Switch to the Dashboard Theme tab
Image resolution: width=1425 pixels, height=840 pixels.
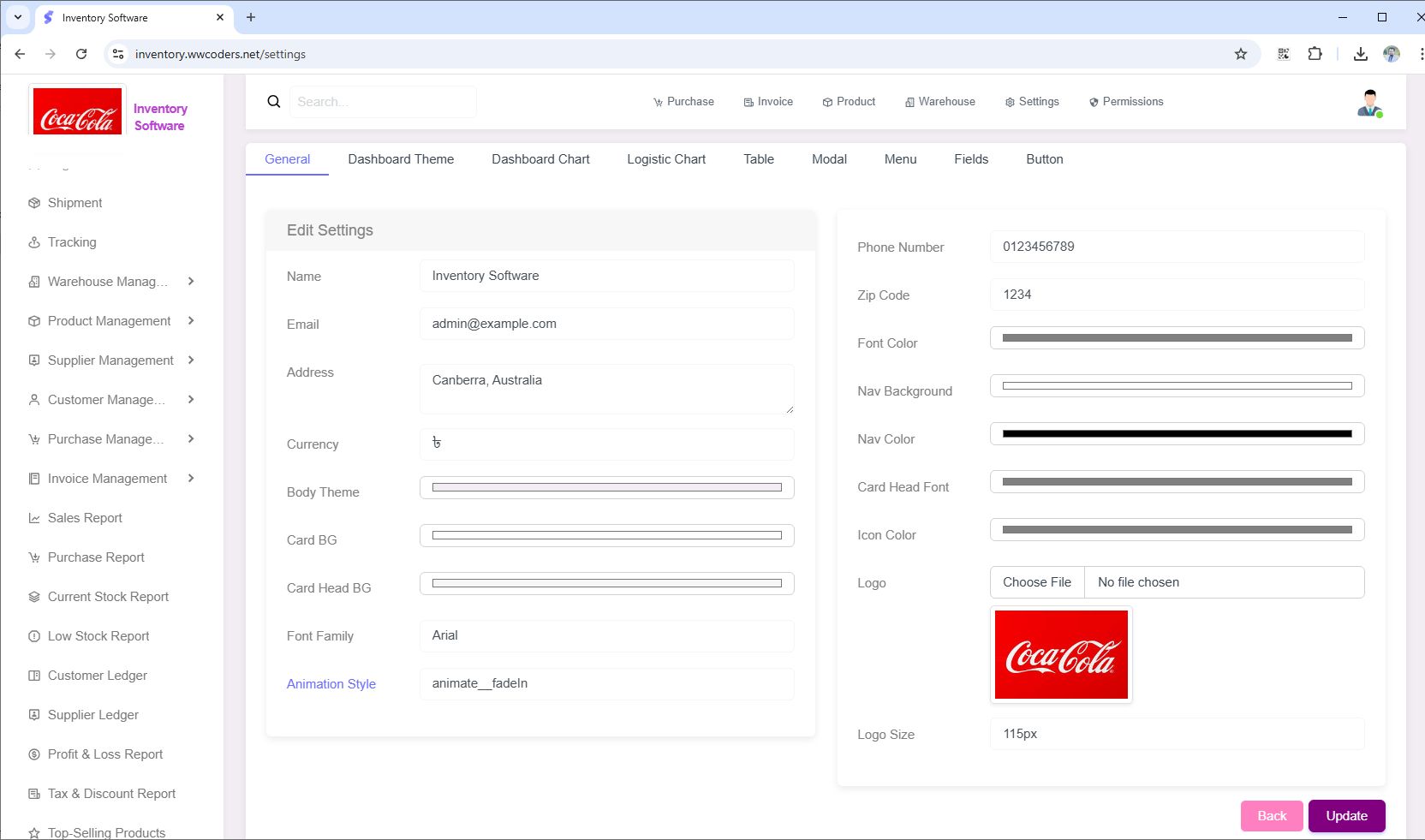pos(401,159)
